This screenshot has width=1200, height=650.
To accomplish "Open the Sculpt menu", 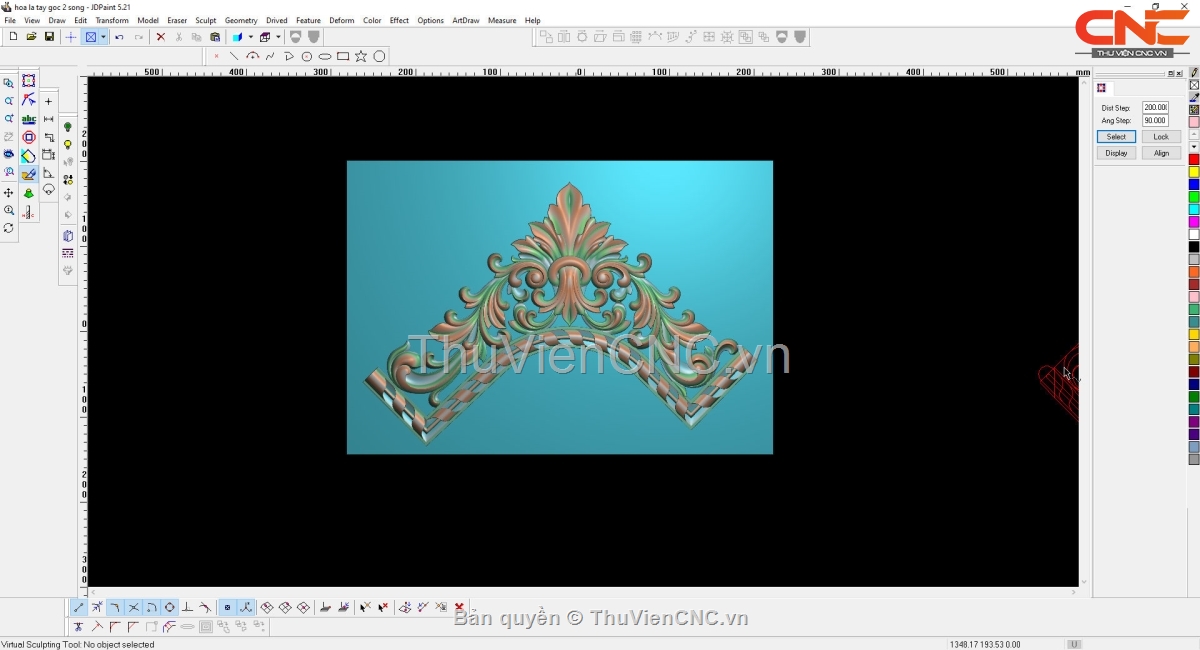I will [x=205, y=20].
